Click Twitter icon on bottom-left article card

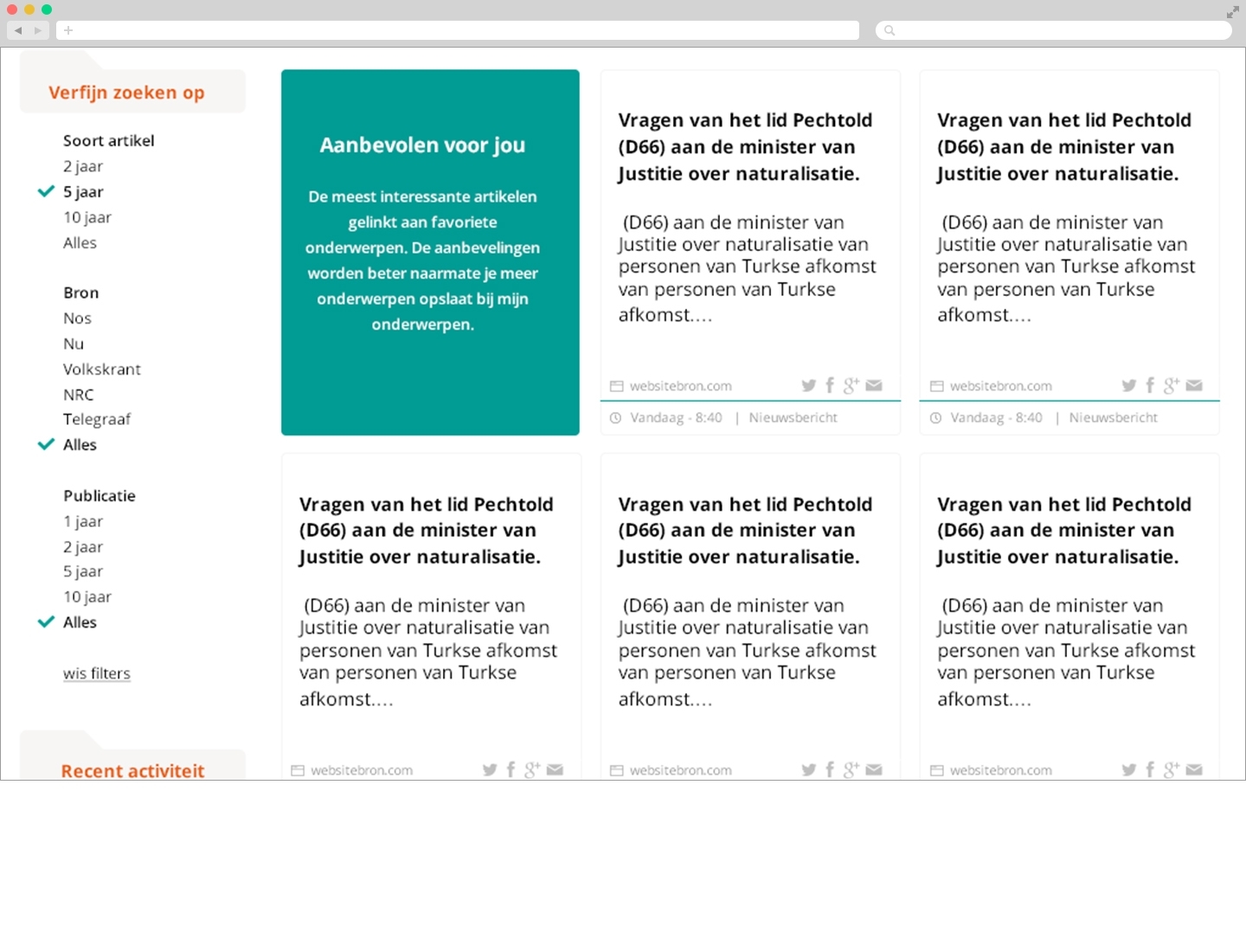pyautogui.click(x=490, y=769)
